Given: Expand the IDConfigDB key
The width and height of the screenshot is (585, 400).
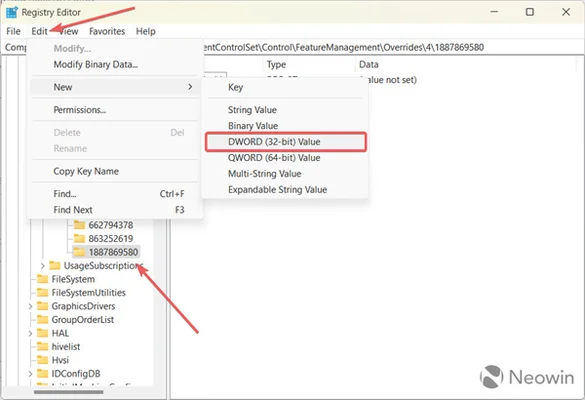Looking at the screenshot, I should (x=30, y=374).
